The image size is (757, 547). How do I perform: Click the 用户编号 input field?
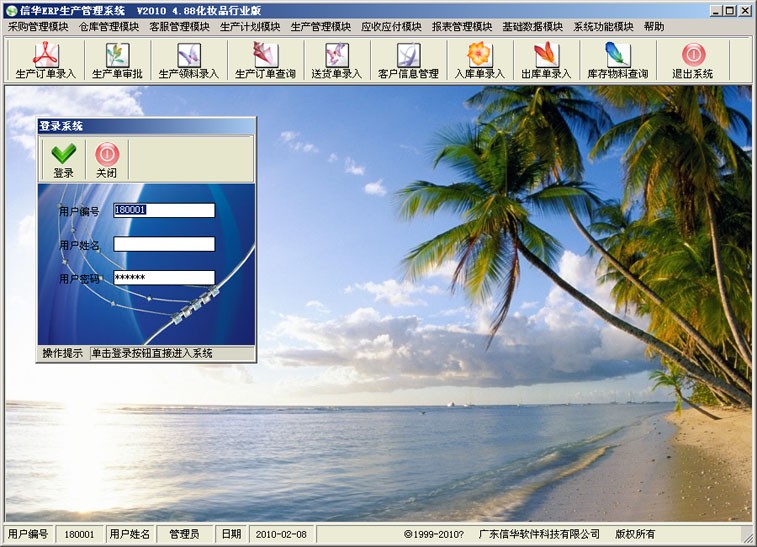tap(164, 210)
